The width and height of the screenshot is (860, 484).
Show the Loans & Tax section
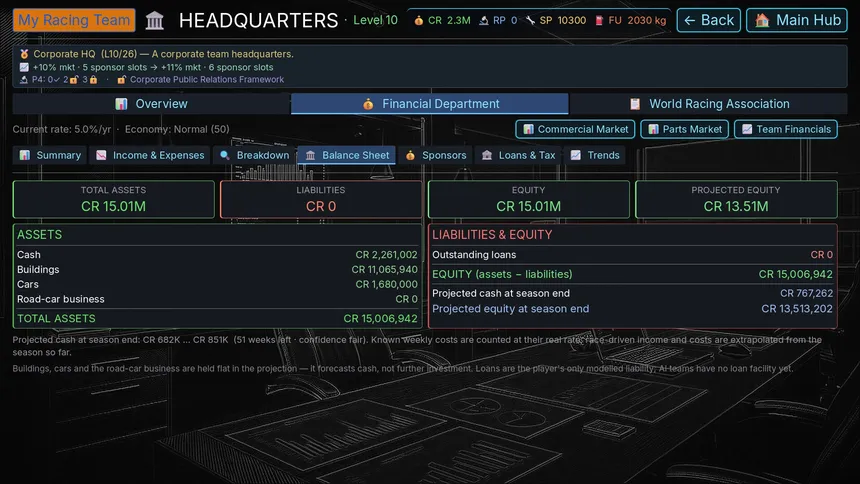pyautogui.click(x=518, y=155)
